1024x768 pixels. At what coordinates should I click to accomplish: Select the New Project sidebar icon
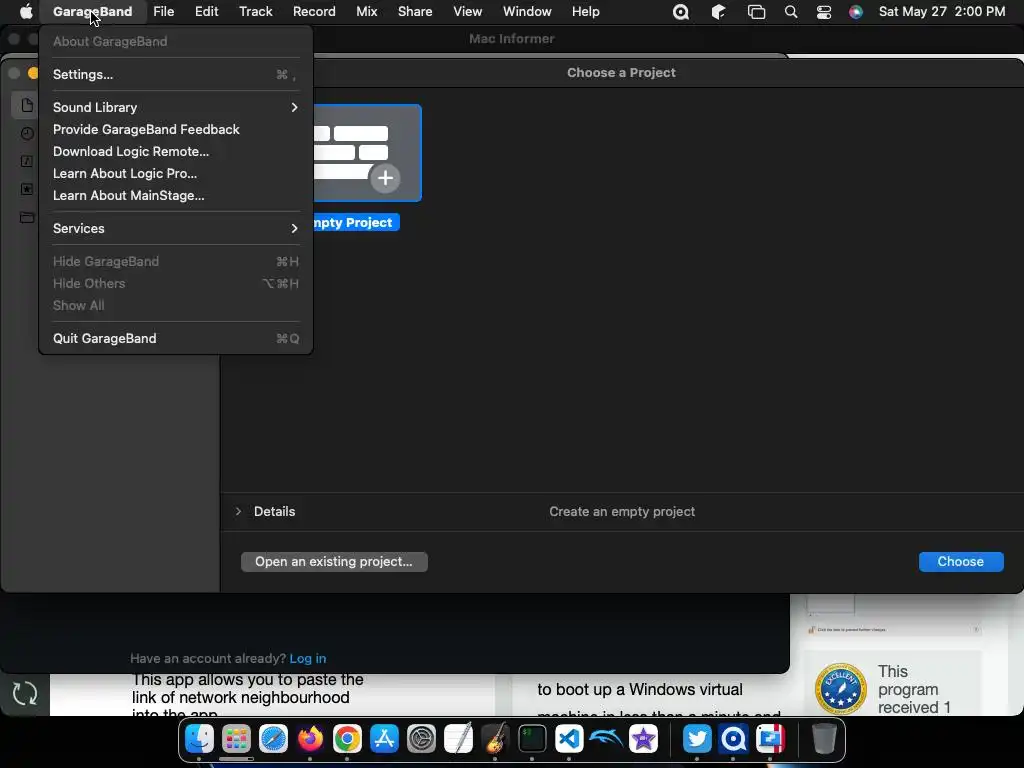click(x=27, y=105)
